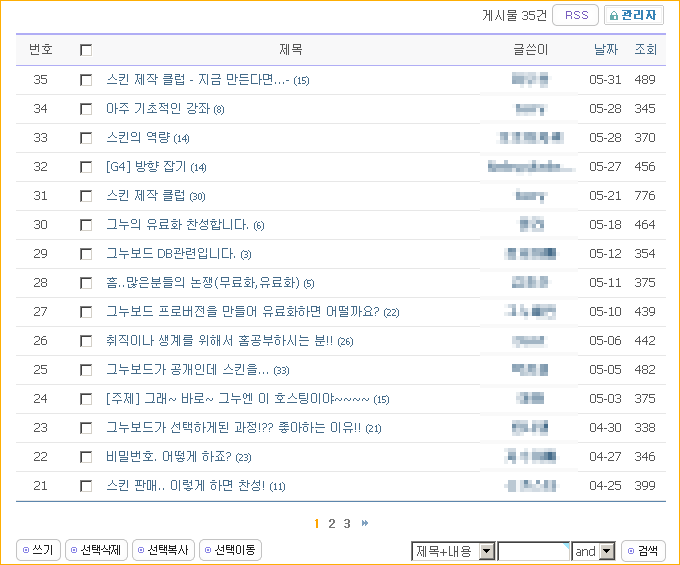Select the checkbox for post 21
The width and height of the screenshot is (680, 565).
coord(86,486)
